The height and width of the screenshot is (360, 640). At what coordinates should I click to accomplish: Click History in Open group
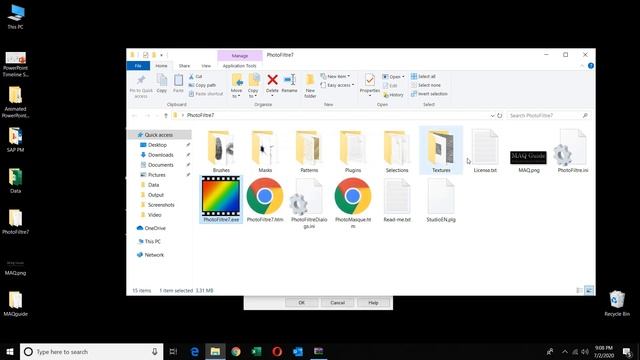point(393,95)
